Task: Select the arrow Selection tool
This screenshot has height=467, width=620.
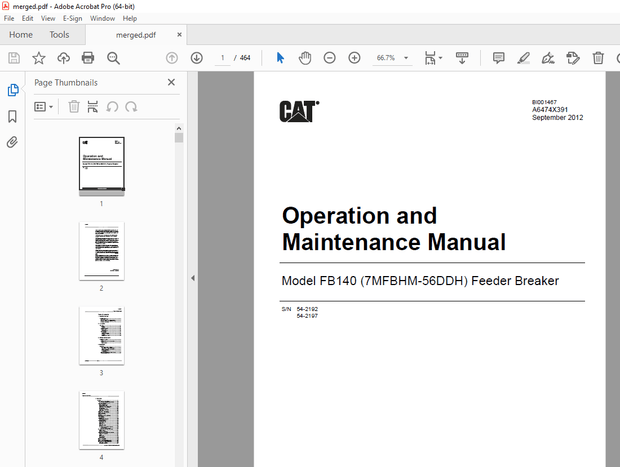Action: coord(280,58)
